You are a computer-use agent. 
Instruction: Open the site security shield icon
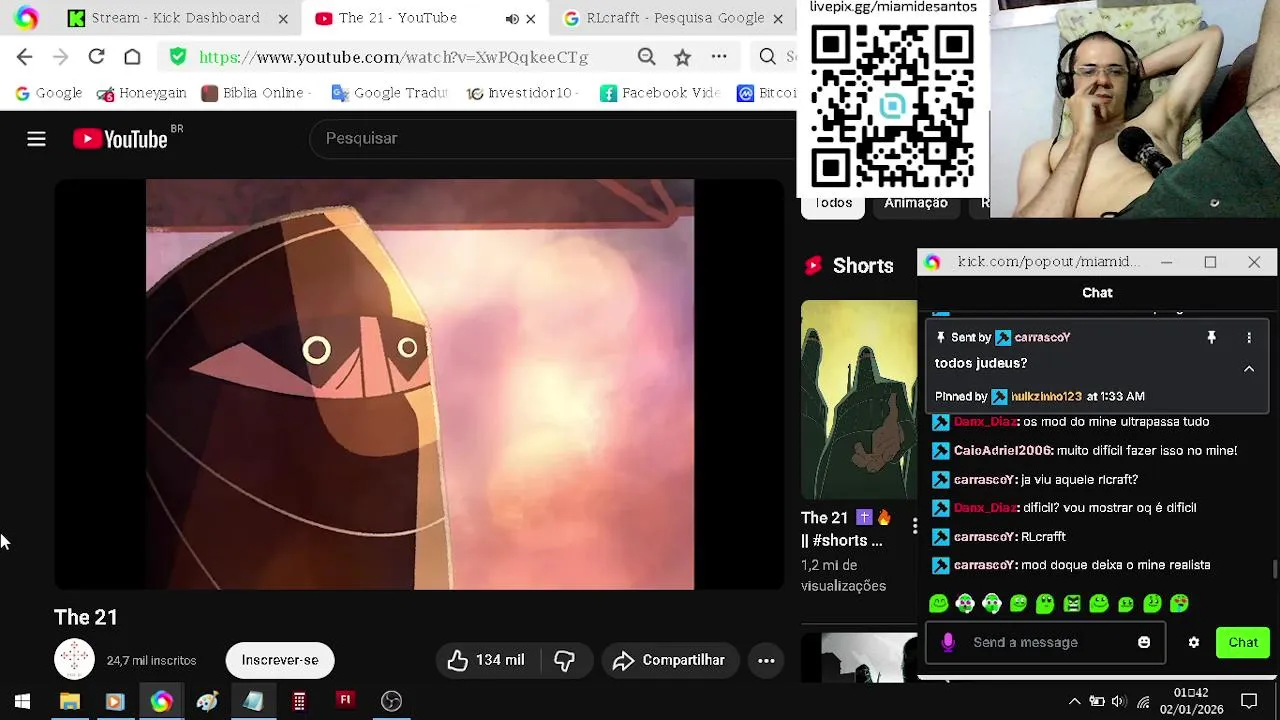178,57
